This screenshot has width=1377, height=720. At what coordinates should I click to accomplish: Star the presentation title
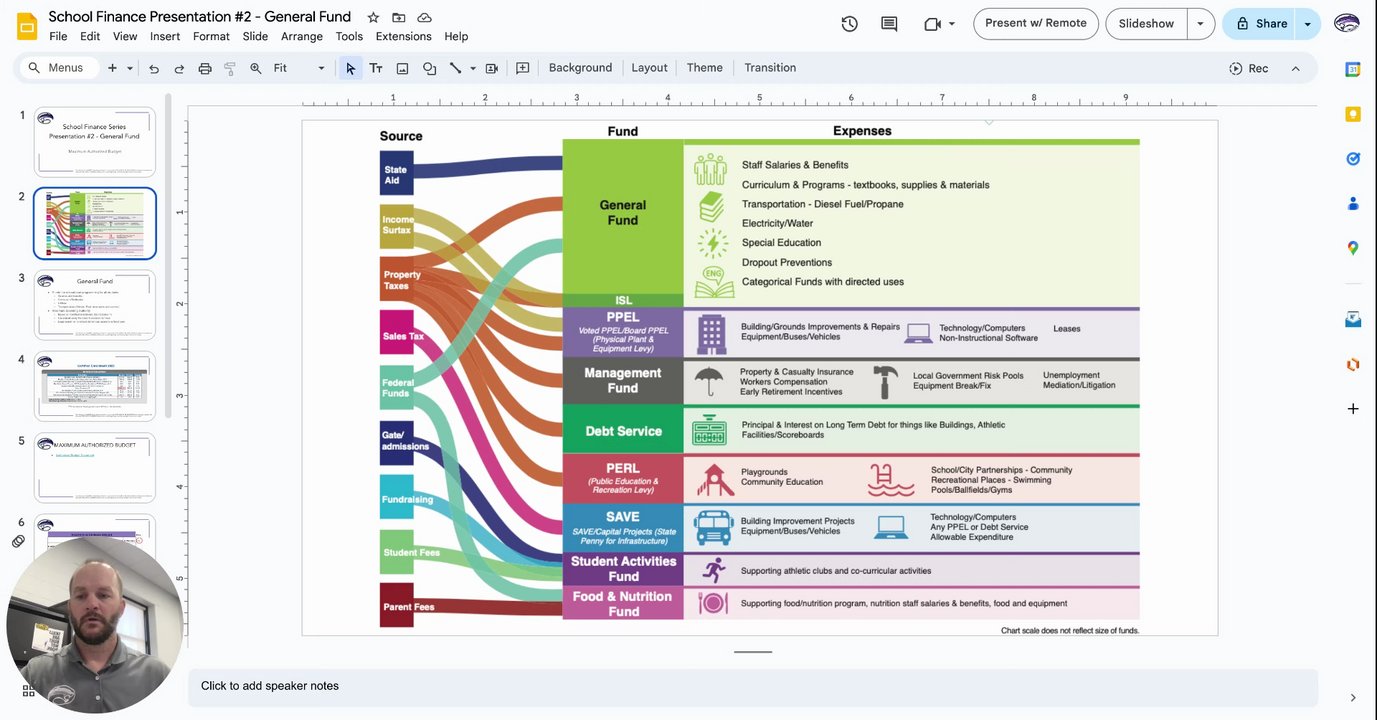pos(373,17)
